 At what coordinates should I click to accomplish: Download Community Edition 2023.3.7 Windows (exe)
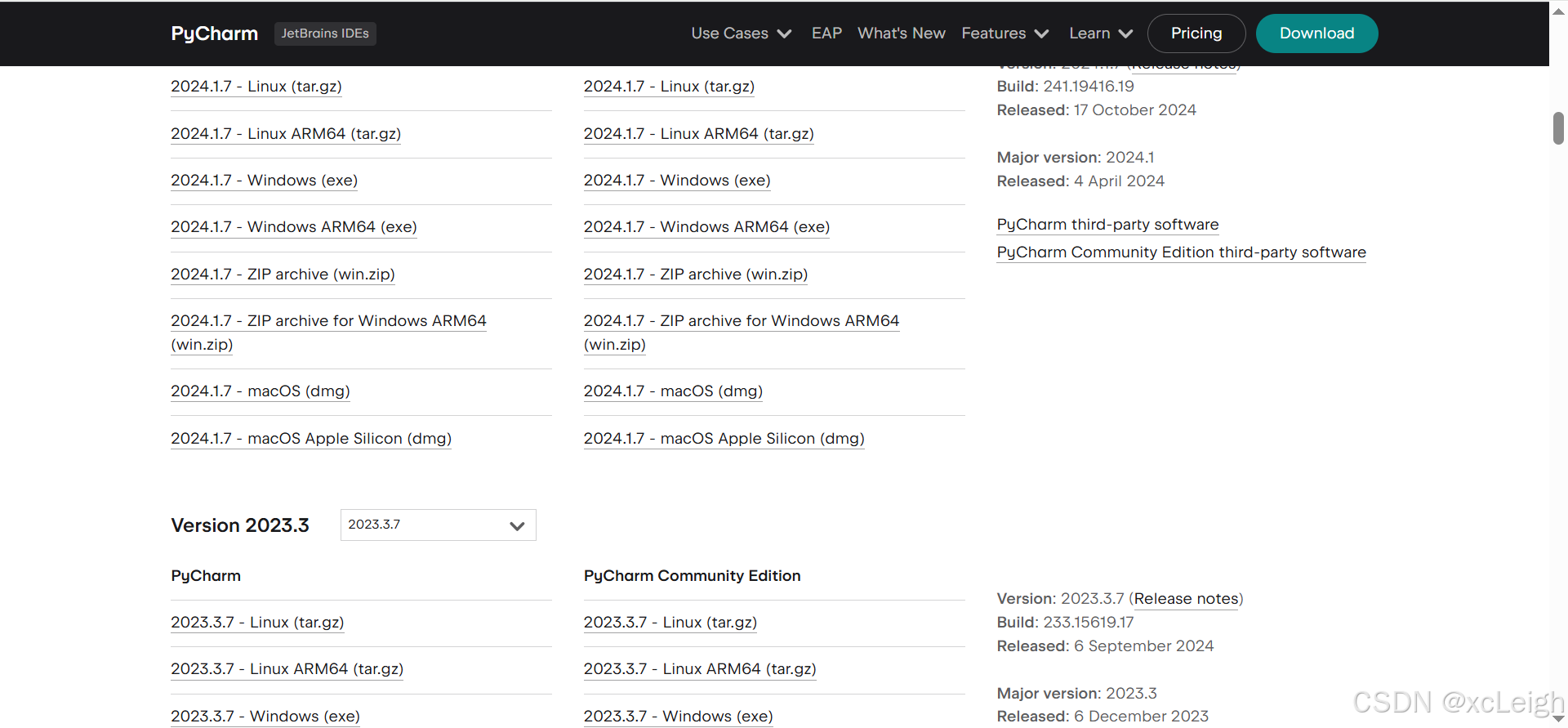pyautogui.click(x=679, y=717)
